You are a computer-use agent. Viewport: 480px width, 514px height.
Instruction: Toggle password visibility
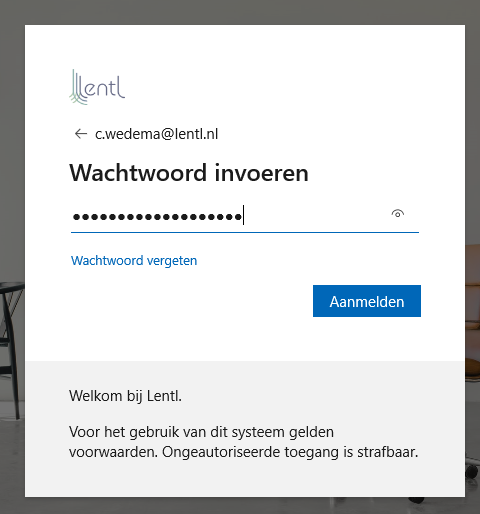397,214
